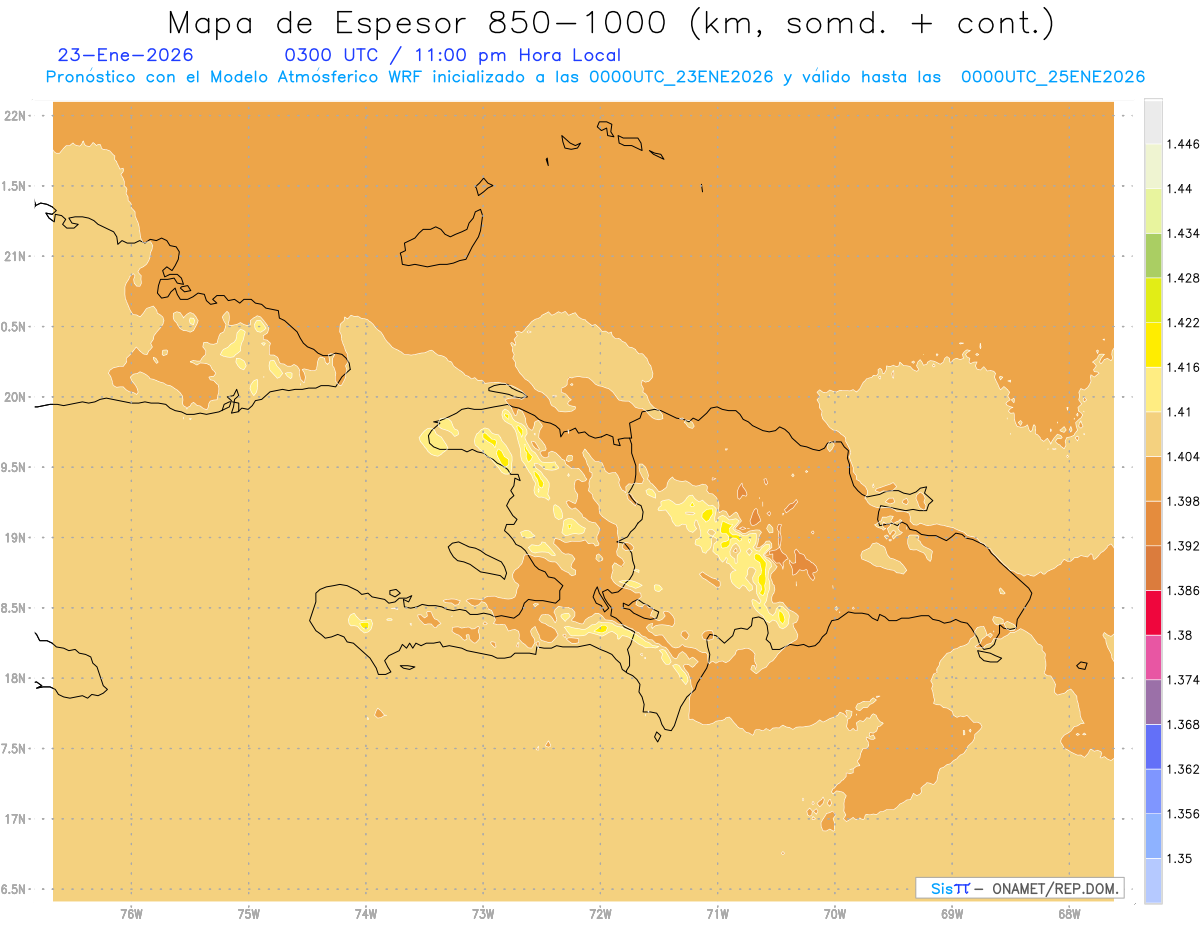The width and height of the screenshot is (1200, 927).
Task: Pick the pink legend swatch between 1.374 and 1.38
Action: [x=1153, y=657]
